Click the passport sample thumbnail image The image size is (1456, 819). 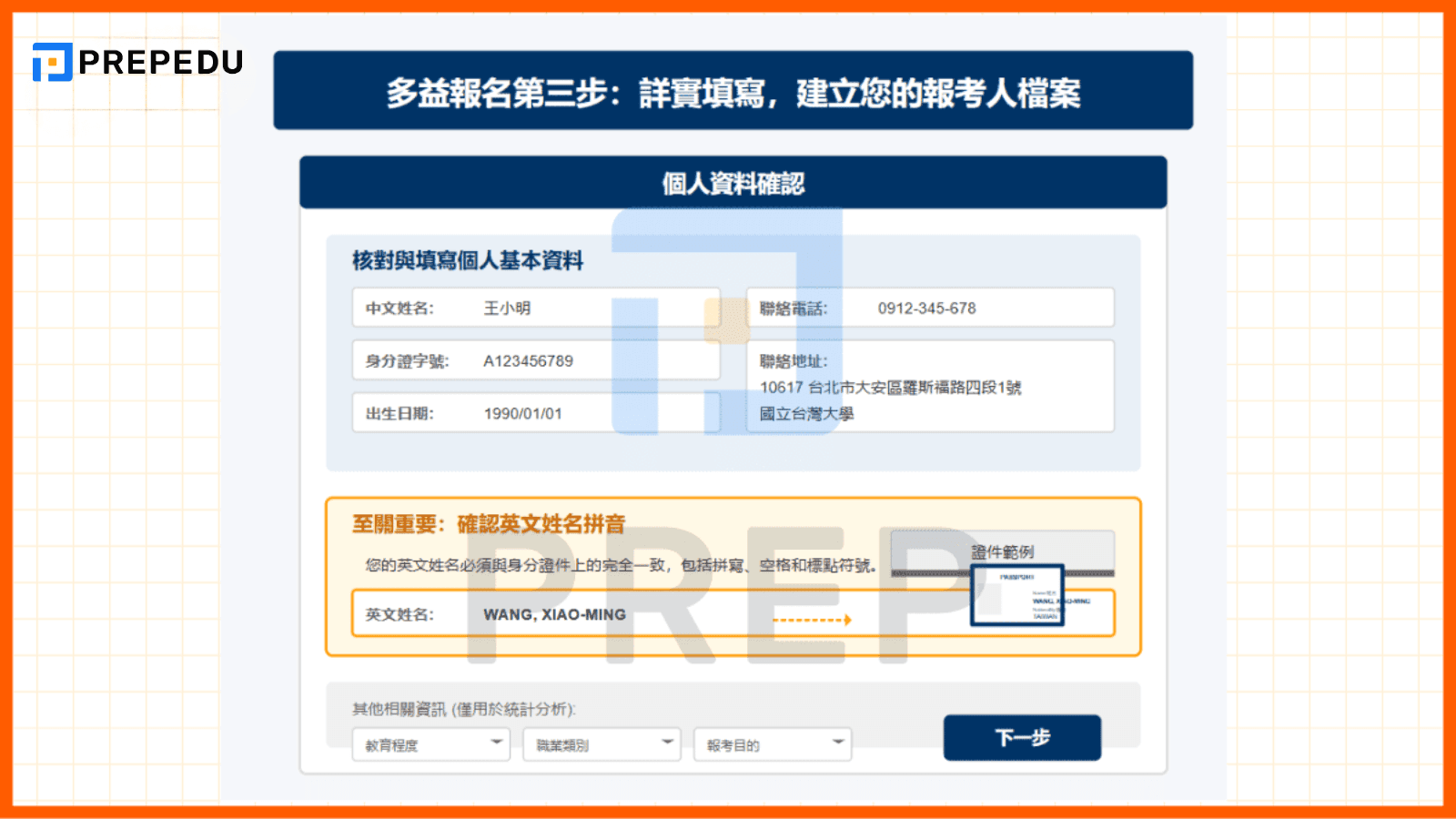coord(1017,594)
